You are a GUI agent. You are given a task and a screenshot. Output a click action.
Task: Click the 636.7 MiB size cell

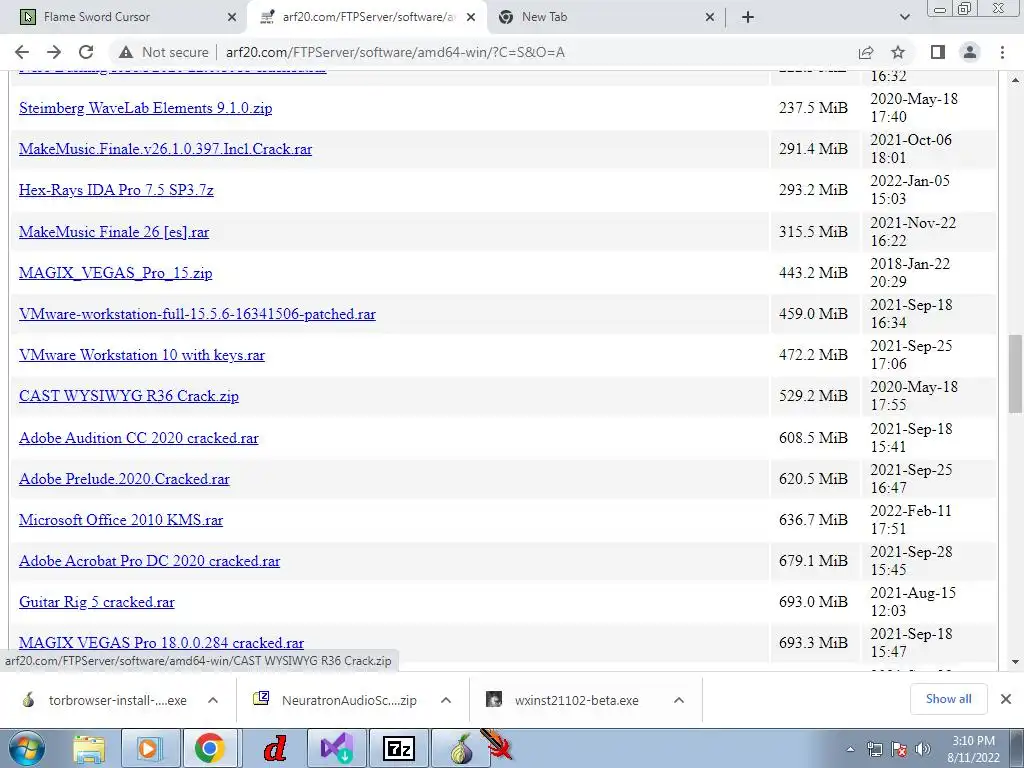pos(813,520)
